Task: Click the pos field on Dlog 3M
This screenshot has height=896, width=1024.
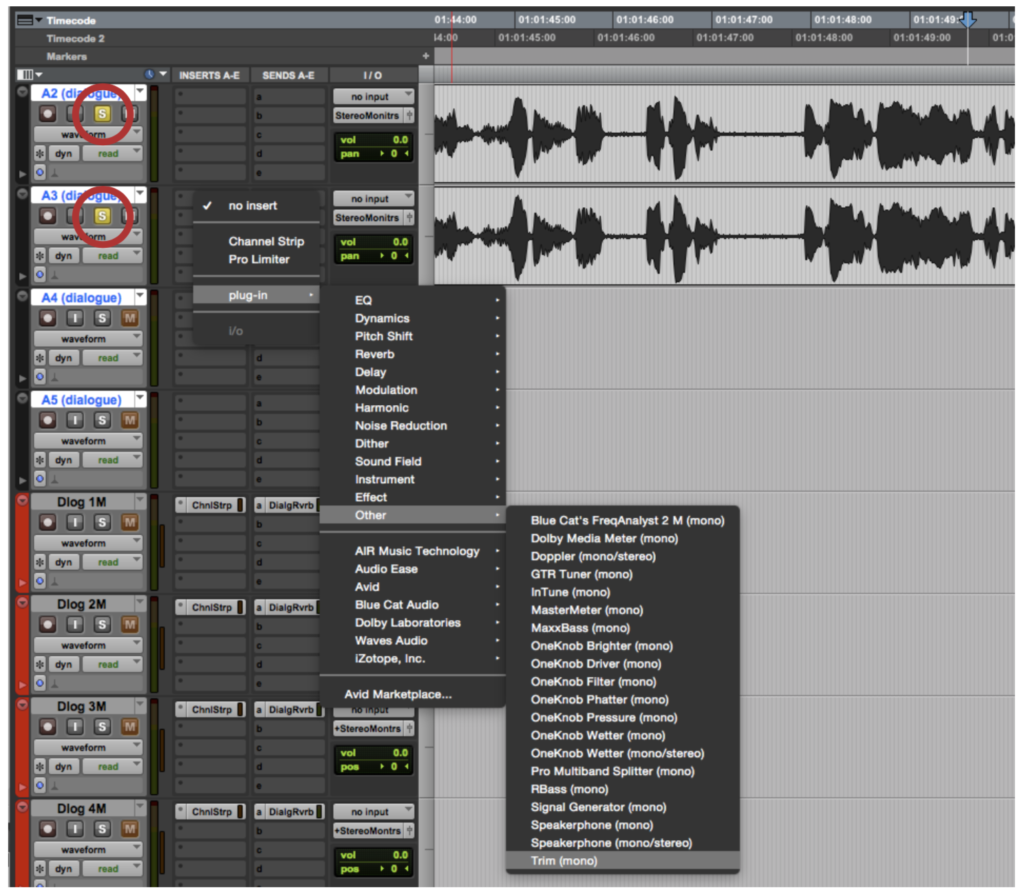Action: pos(374,767)
